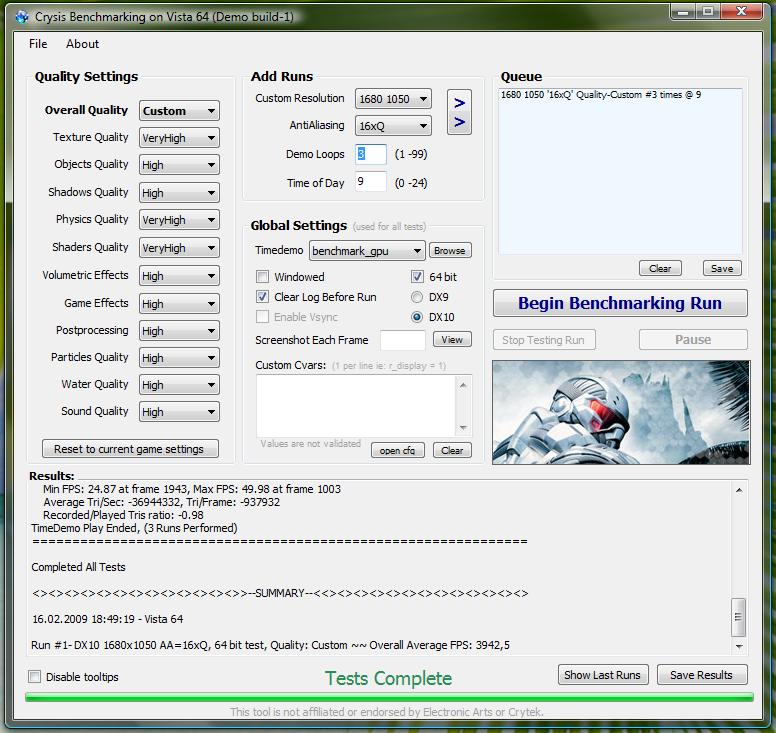Click the Pause button
Image resolution: width=776 pixels, height=733 pixels.
[693, 340]
